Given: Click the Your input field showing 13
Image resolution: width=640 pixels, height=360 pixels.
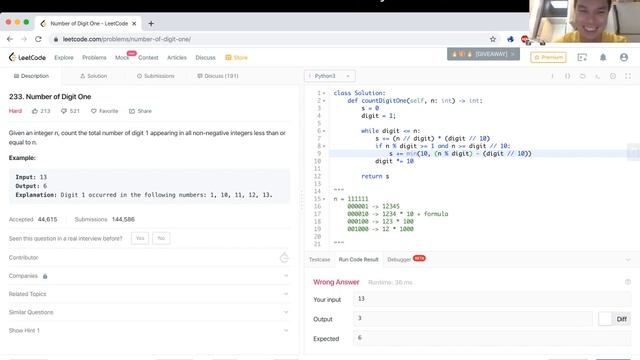Looking at the screenshot, I should (492, 299).
